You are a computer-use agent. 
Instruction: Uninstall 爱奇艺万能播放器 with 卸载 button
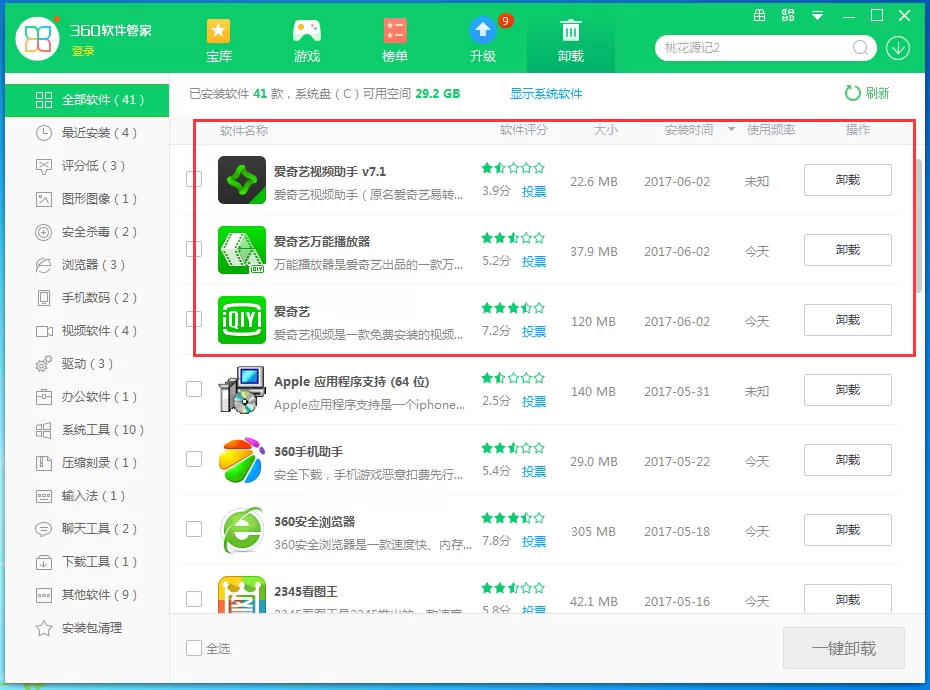[848, 250]
